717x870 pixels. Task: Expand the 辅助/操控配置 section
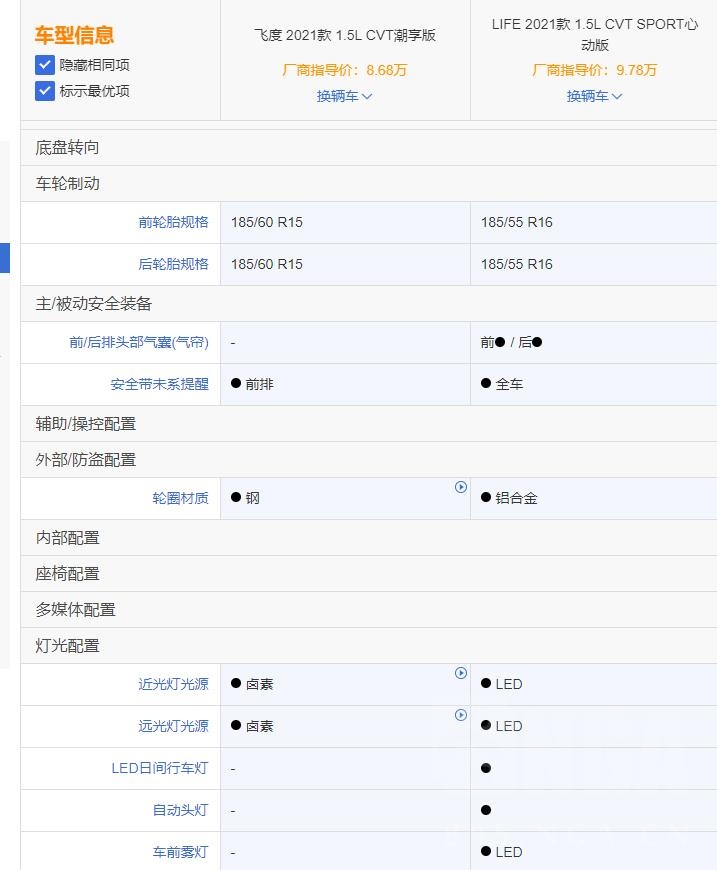86,424
